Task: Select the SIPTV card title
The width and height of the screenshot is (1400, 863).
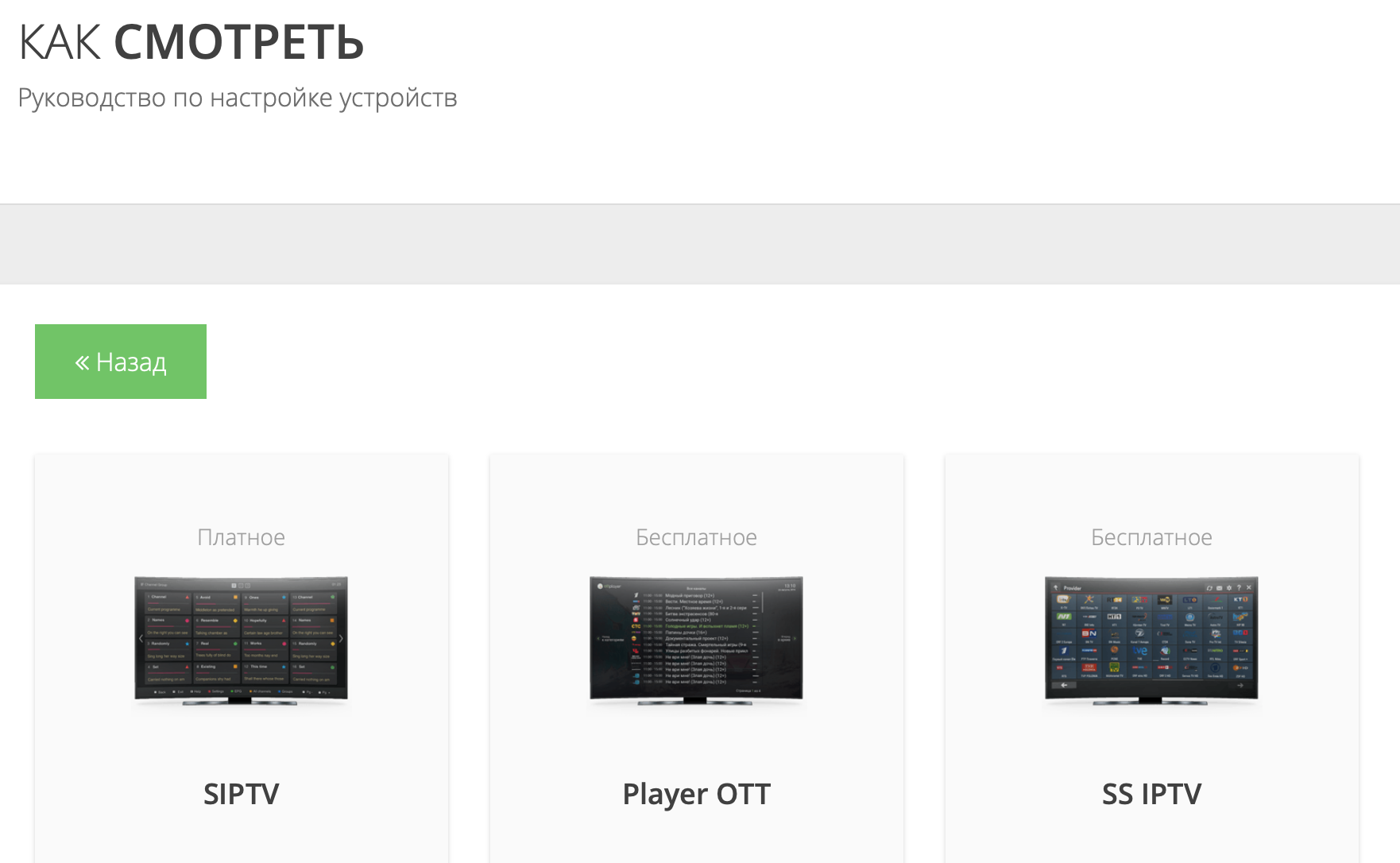Action: (241, 794)
